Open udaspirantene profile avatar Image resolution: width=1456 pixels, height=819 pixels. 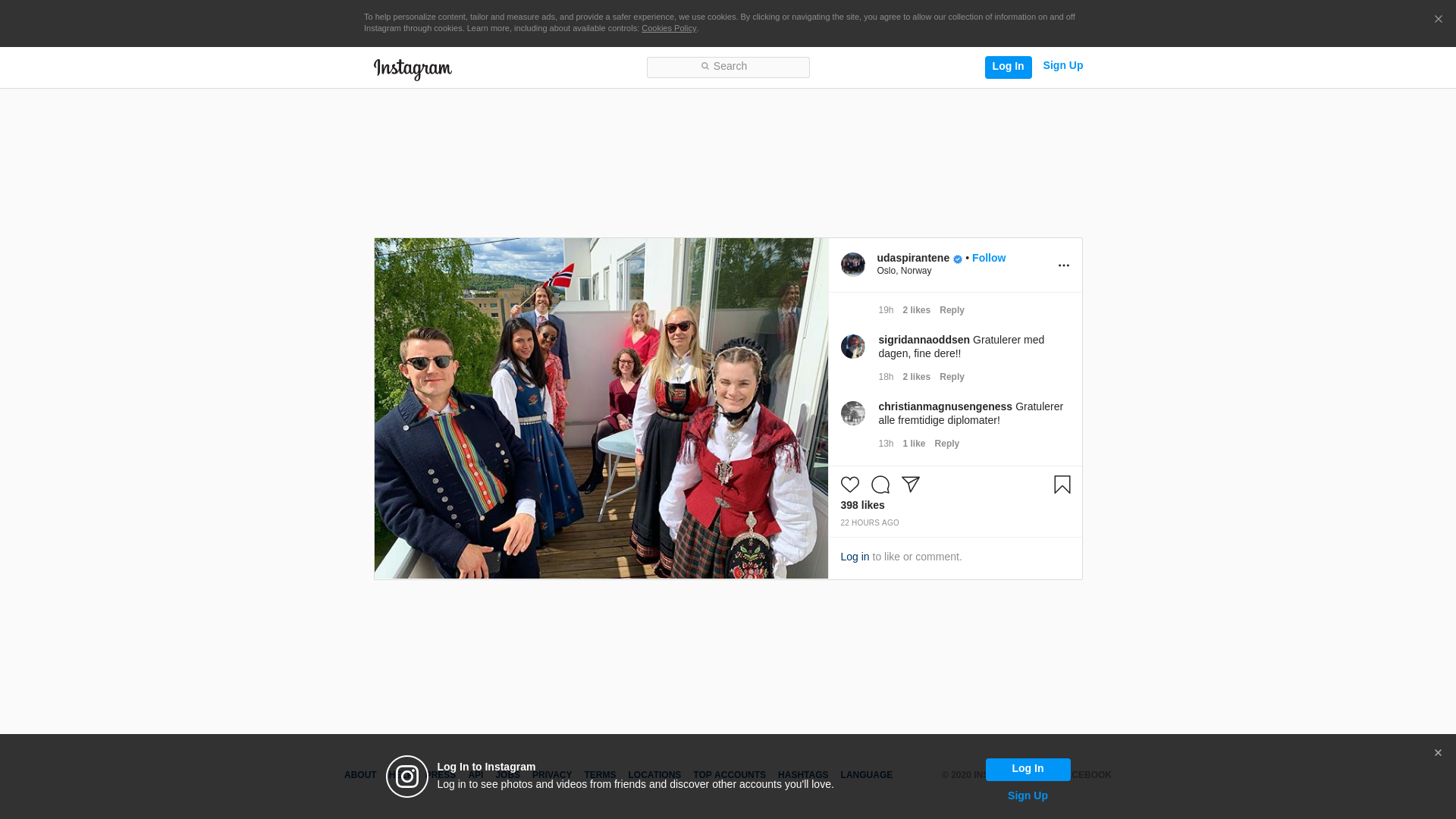click(x=852, y=265)
